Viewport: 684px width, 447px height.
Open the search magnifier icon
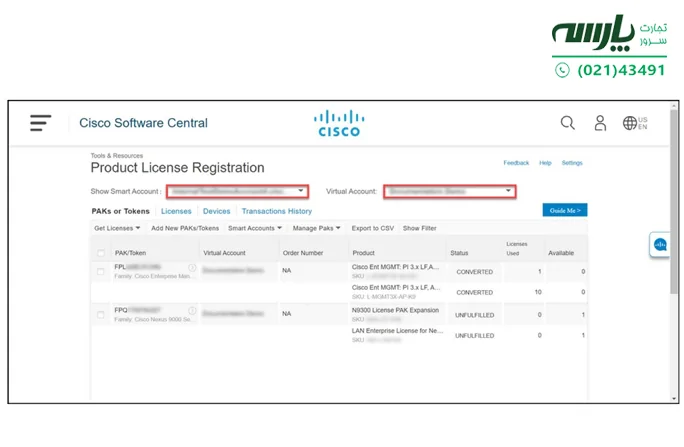click(x=567, y=123)
